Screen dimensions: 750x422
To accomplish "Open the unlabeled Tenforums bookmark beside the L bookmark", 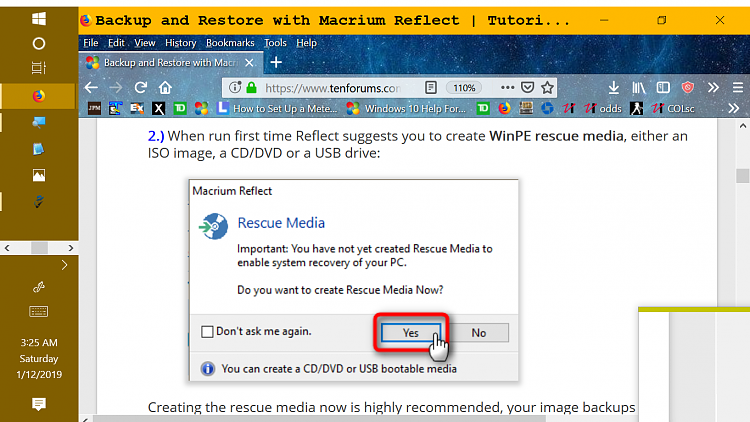I will tap(201, 109).
